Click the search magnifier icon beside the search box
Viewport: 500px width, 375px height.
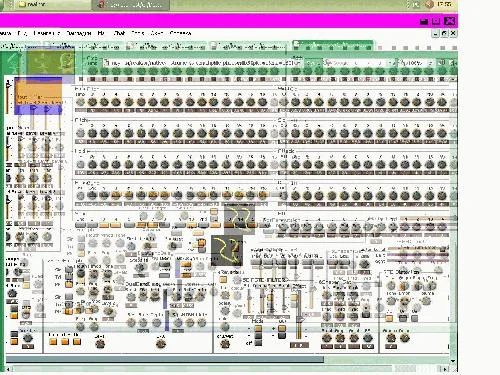click(328, 62)
